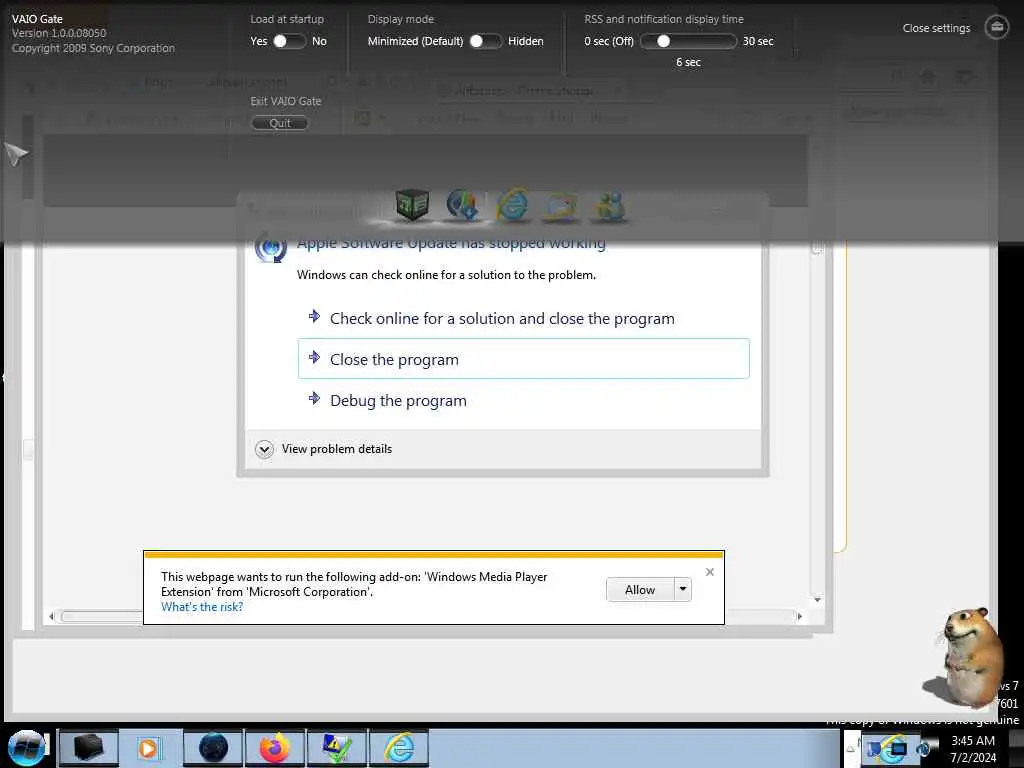Click the horizontal scrollbar left arrow
The height and width of the screenshot is (768, 1024).
52,616
